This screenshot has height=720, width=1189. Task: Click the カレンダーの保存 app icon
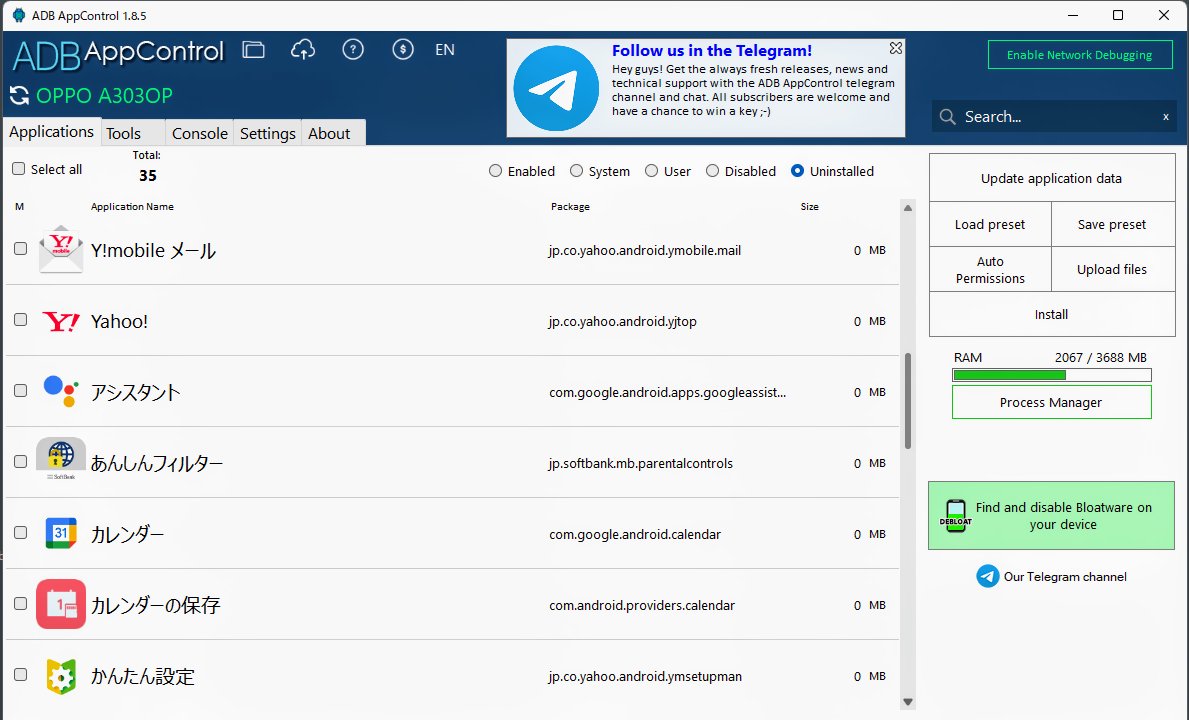pyautogui.click(x=61, y=605)
